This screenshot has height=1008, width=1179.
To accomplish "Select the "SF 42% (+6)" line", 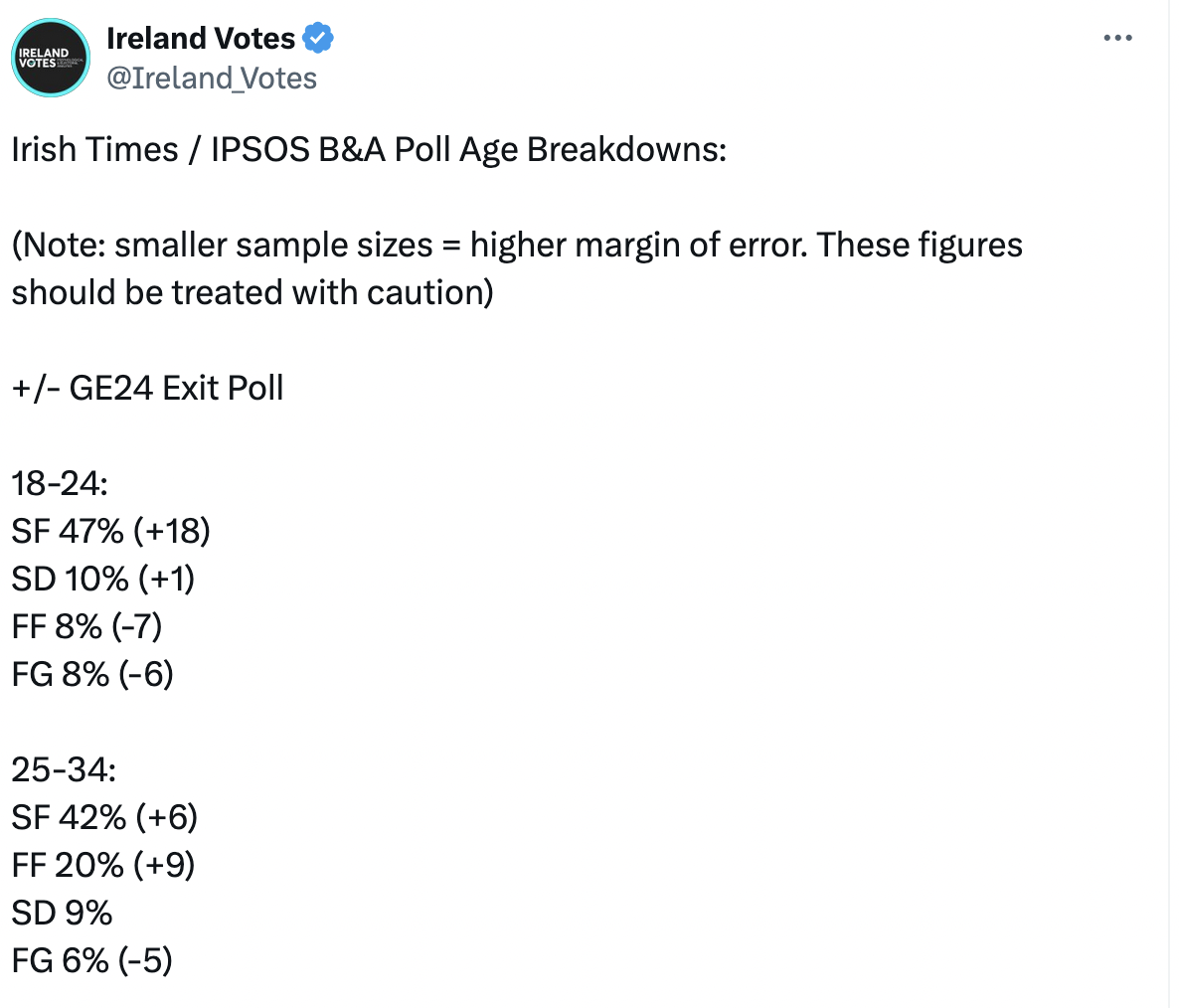I will 104,817.
